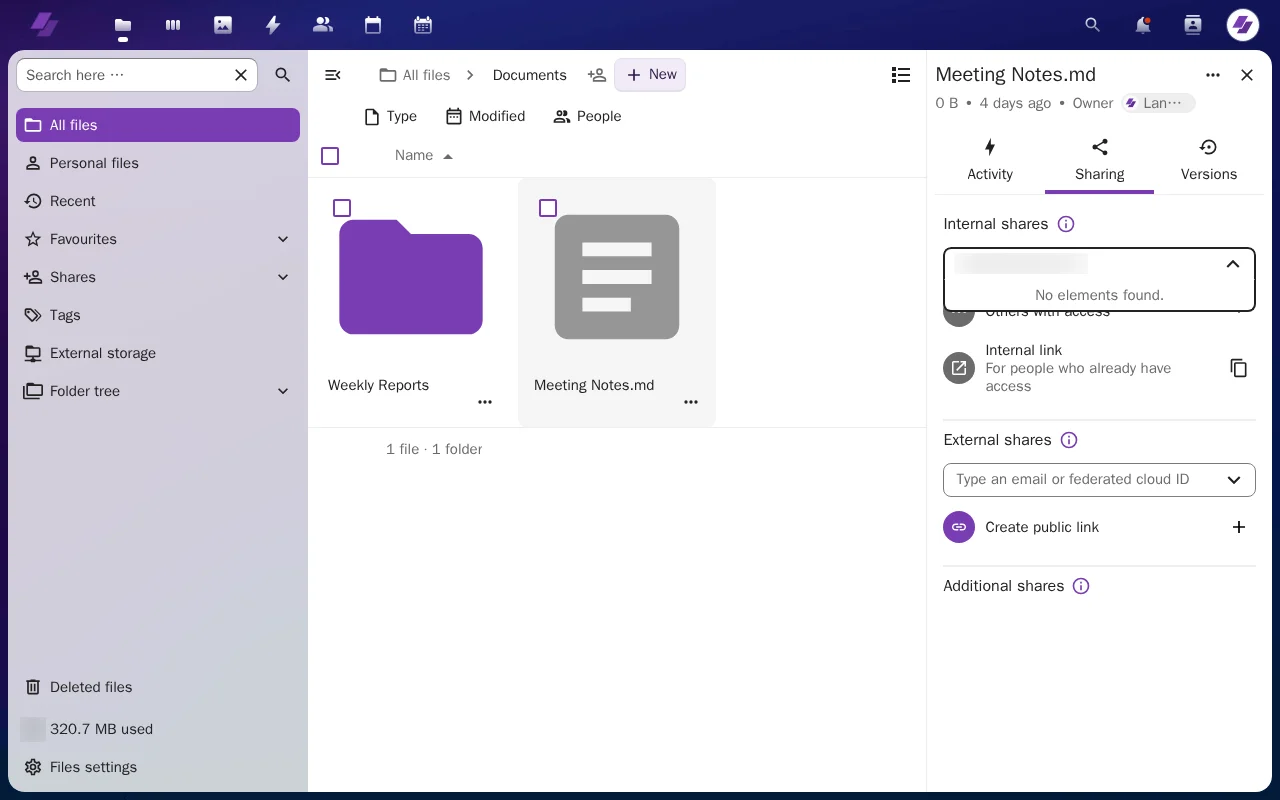Open the external shares recipient dropdown
This screenshot has width=1280, height=800.
tap(1234, 480)
